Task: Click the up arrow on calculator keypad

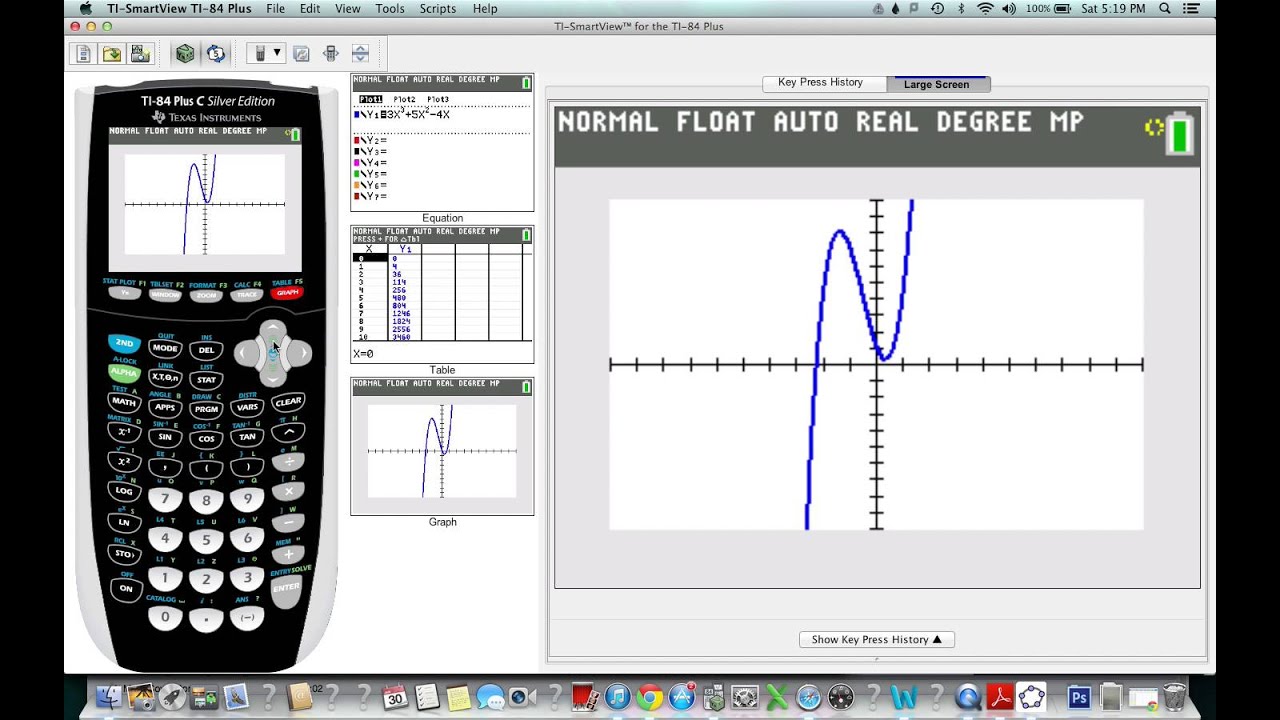Action: [273, 328]
